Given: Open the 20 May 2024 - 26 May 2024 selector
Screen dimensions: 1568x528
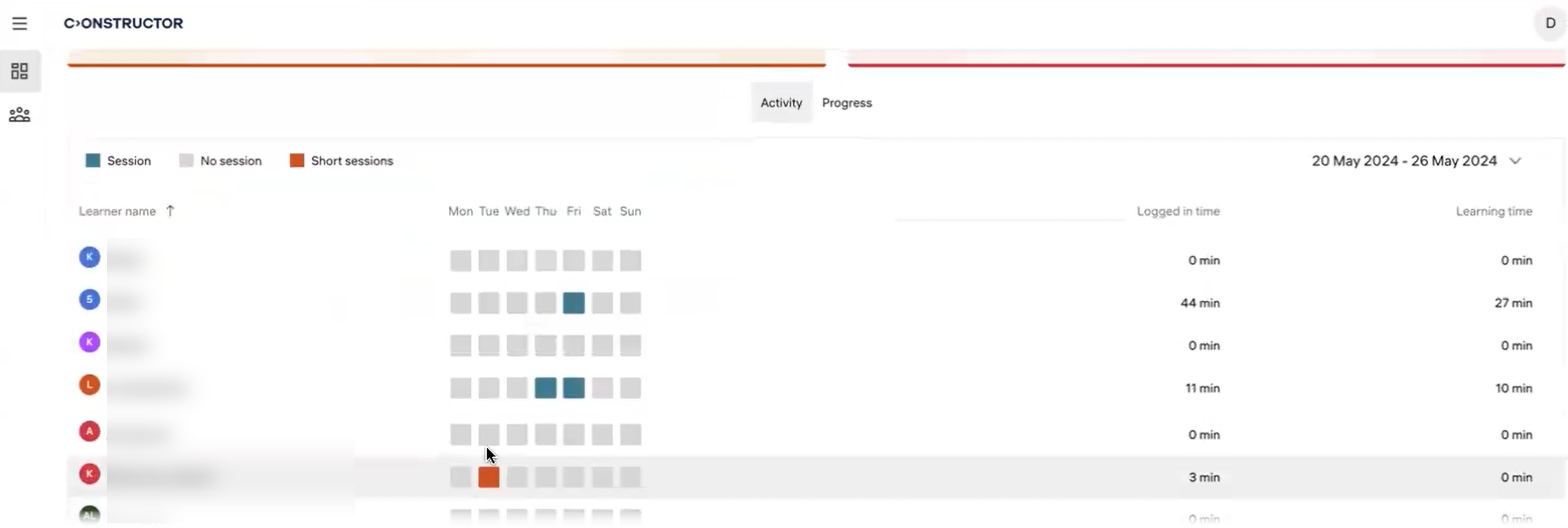Looking at the screenshot, I should tap(1403, 161).
